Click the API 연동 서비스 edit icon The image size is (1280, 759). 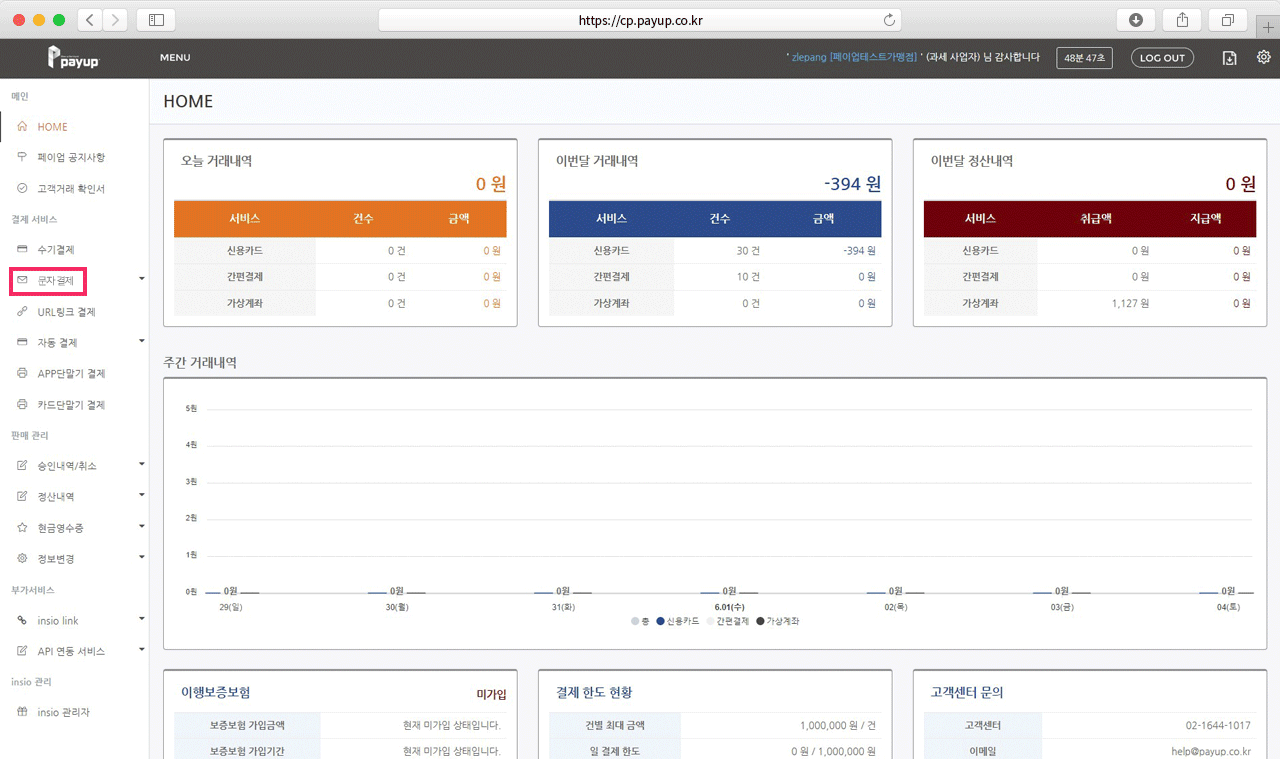(x=22, y=651)
